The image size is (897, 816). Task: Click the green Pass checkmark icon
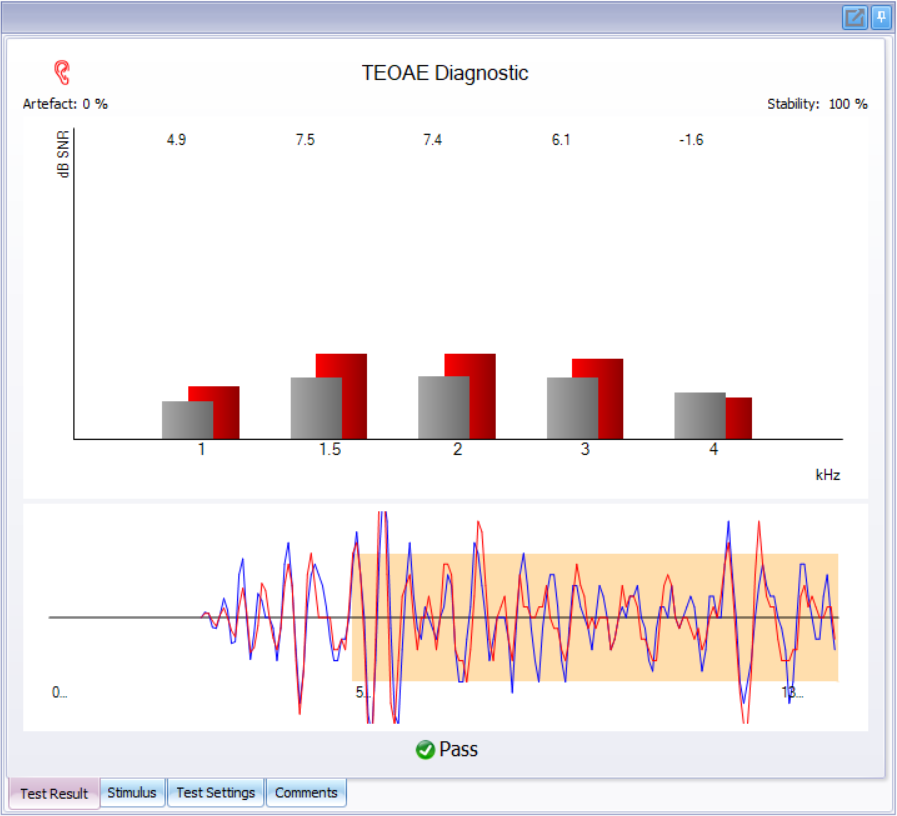[425, 750]
